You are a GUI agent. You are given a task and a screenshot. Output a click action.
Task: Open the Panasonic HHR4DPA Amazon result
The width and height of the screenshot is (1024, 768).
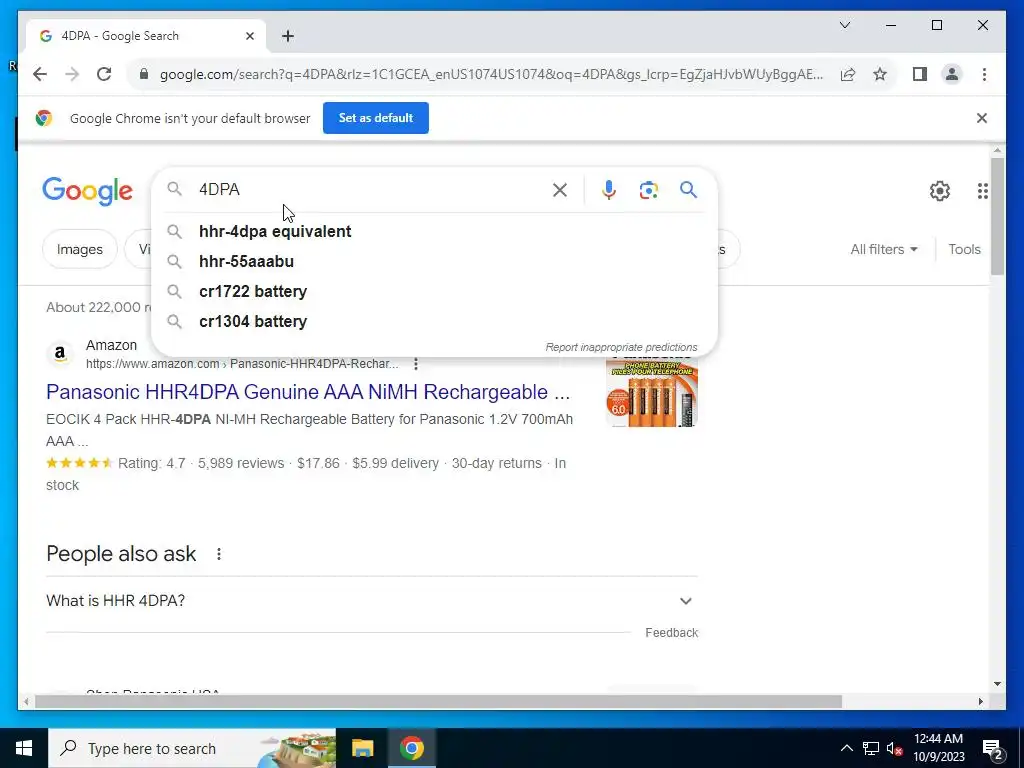[x=308, y=392]
